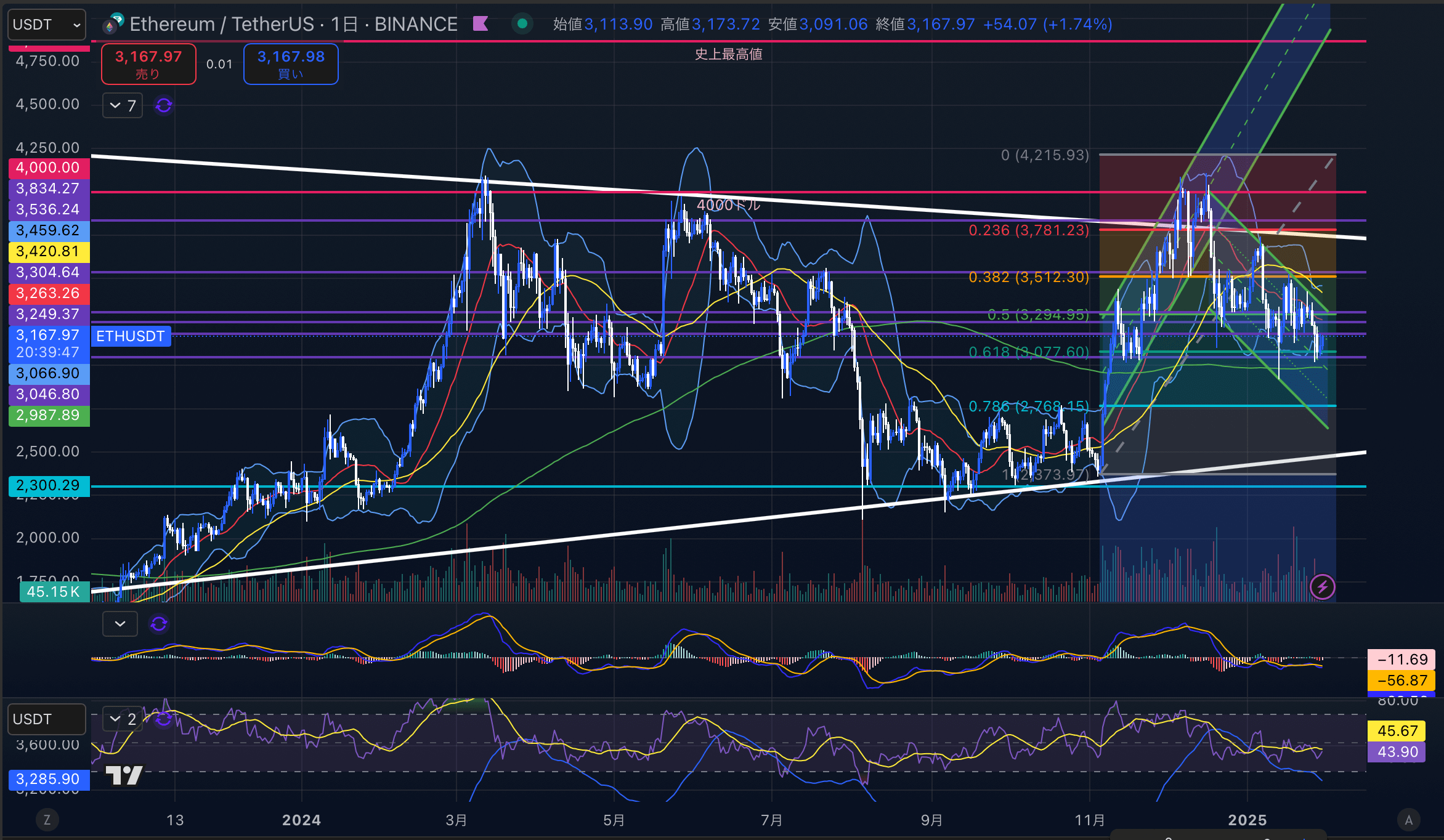The image size is (1444, 840).
Task: Click the 3,834.27 price axis label
Action: click(x=49, y=188)
